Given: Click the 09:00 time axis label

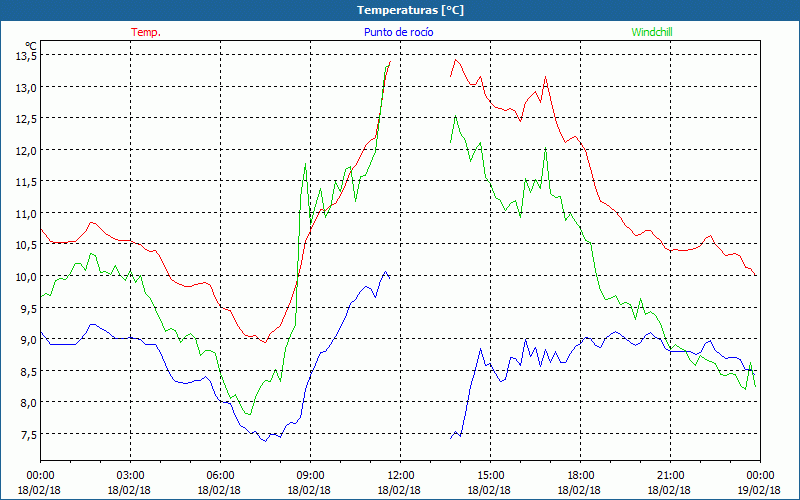Looking at the screenshot, I should coord(310,476).
